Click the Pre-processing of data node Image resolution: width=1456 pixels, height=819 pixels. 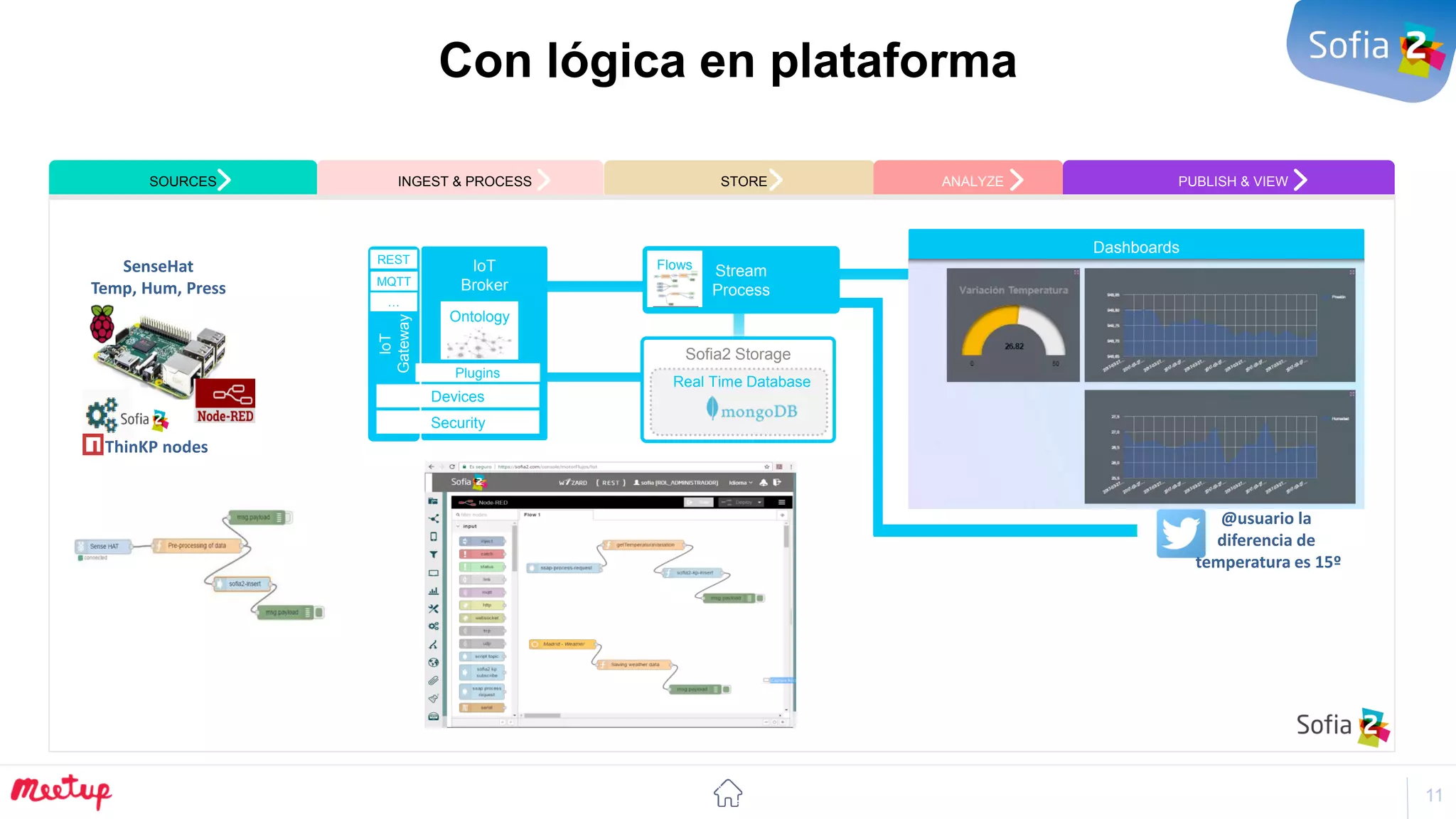(197, 546)
